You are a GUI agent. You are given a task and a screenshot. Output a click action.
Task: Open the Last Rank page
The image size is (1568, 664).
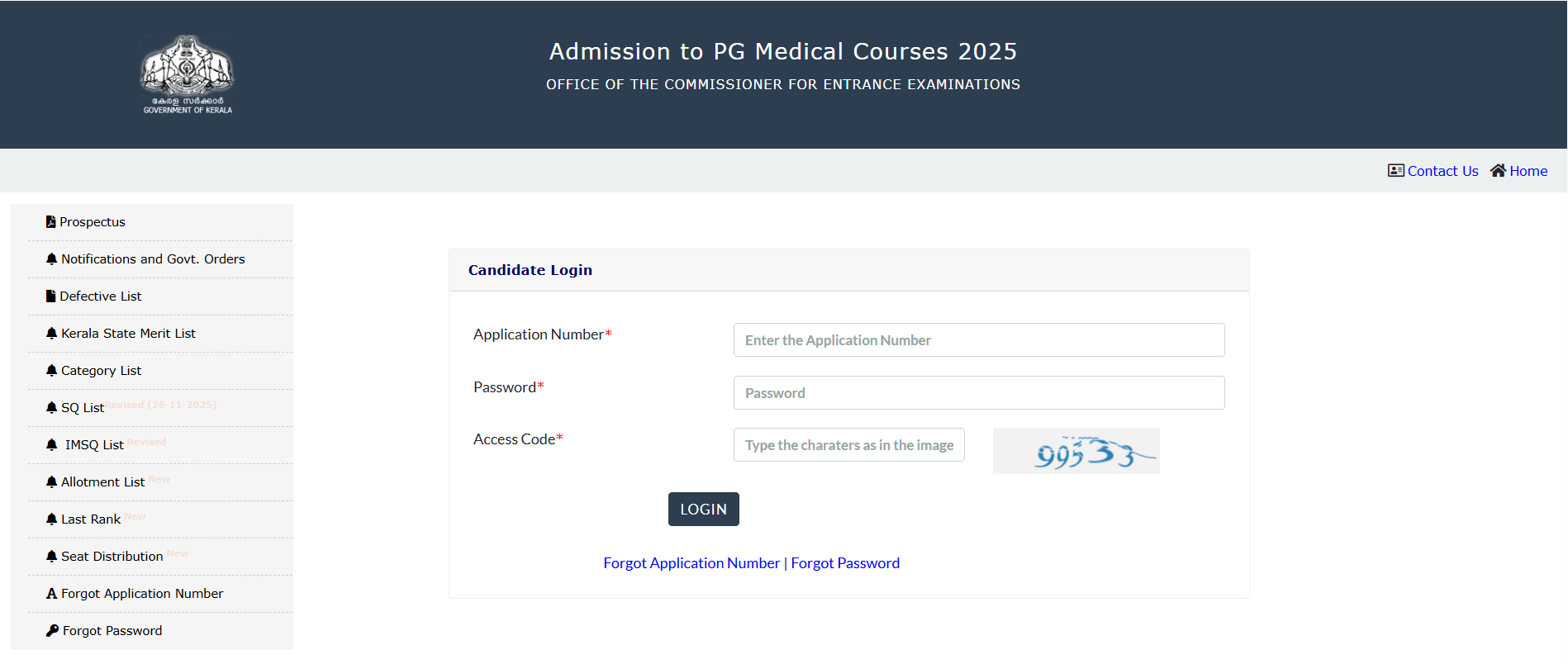coord(91,519)
